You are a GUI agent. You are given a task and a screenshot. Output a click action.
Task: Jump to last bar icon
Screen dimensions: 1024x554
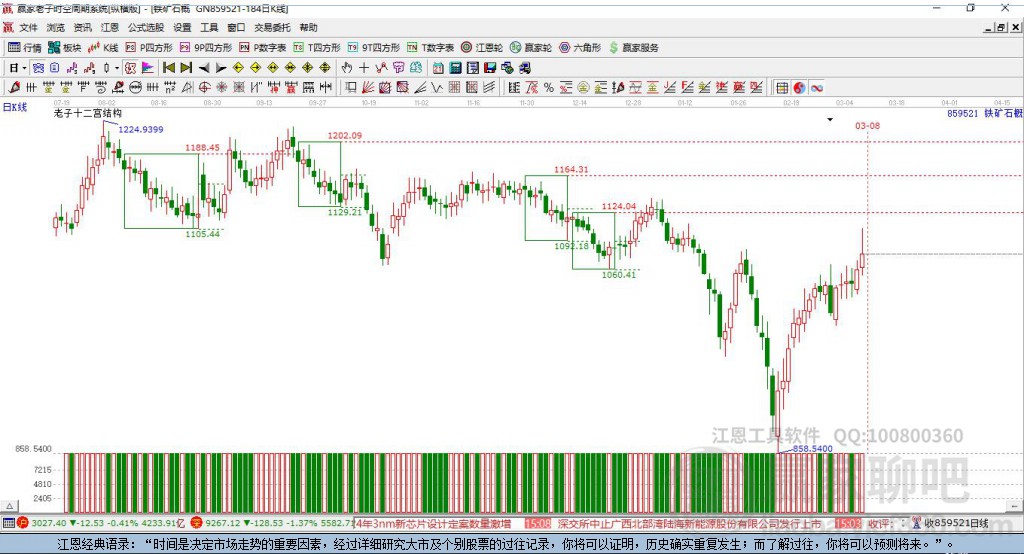click(186, 67)
